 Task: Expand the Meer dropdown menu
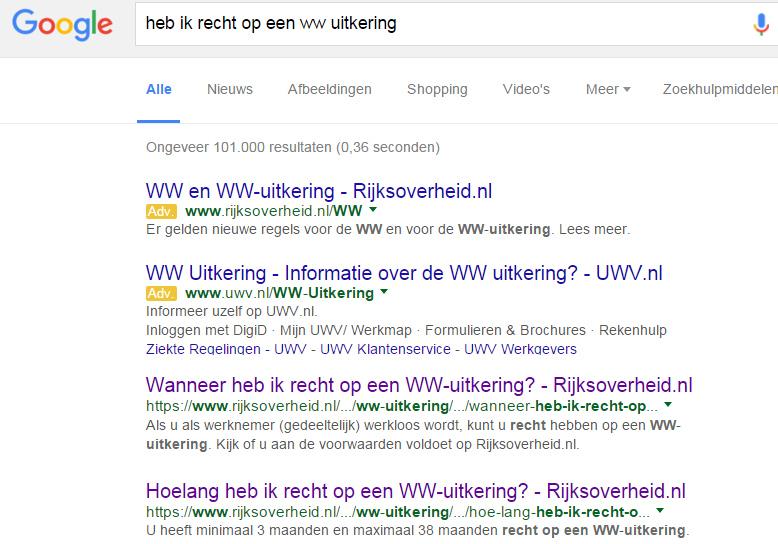tap(608, 89)
